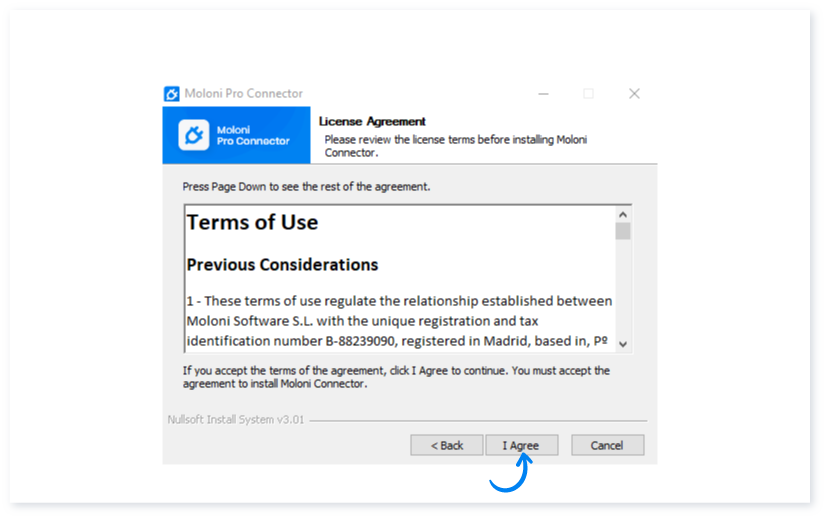The width and height of the screenshot is (824, 517).
Task: Click the I Agree button
Action: (x=521, y=445)
